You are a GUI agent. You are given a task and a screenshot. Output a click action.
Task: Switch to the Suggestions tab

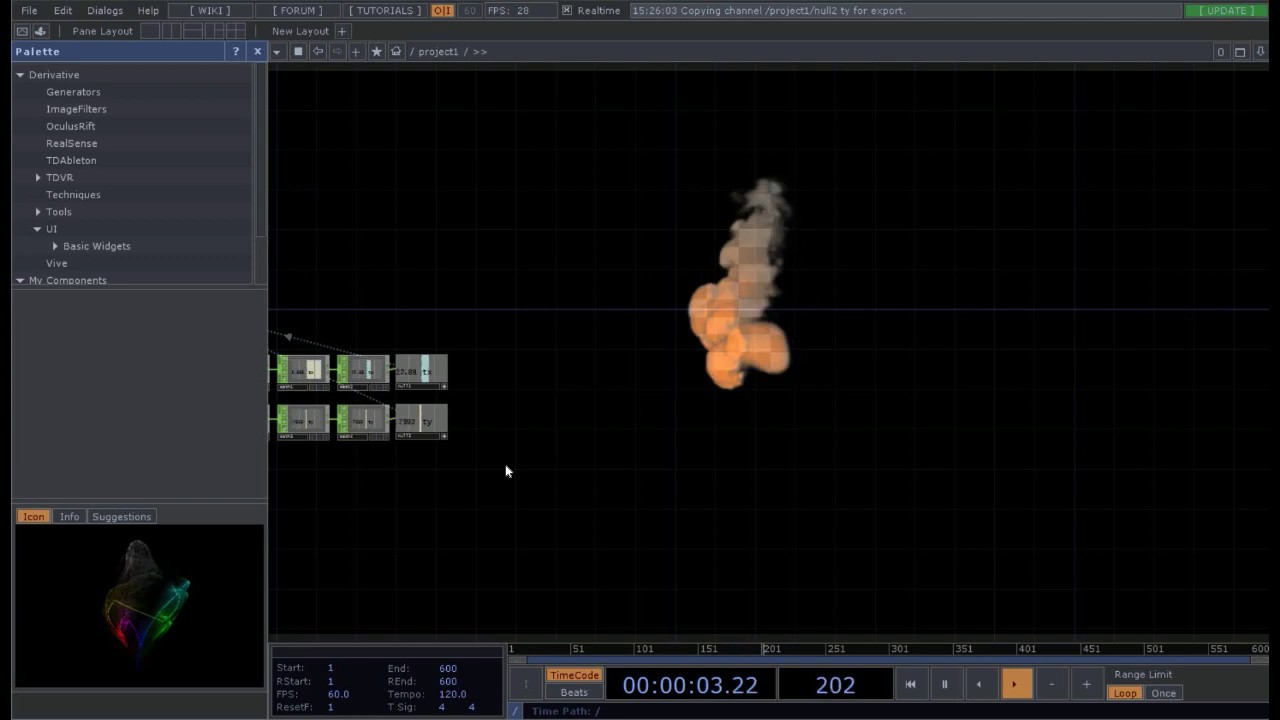(121, 517)
